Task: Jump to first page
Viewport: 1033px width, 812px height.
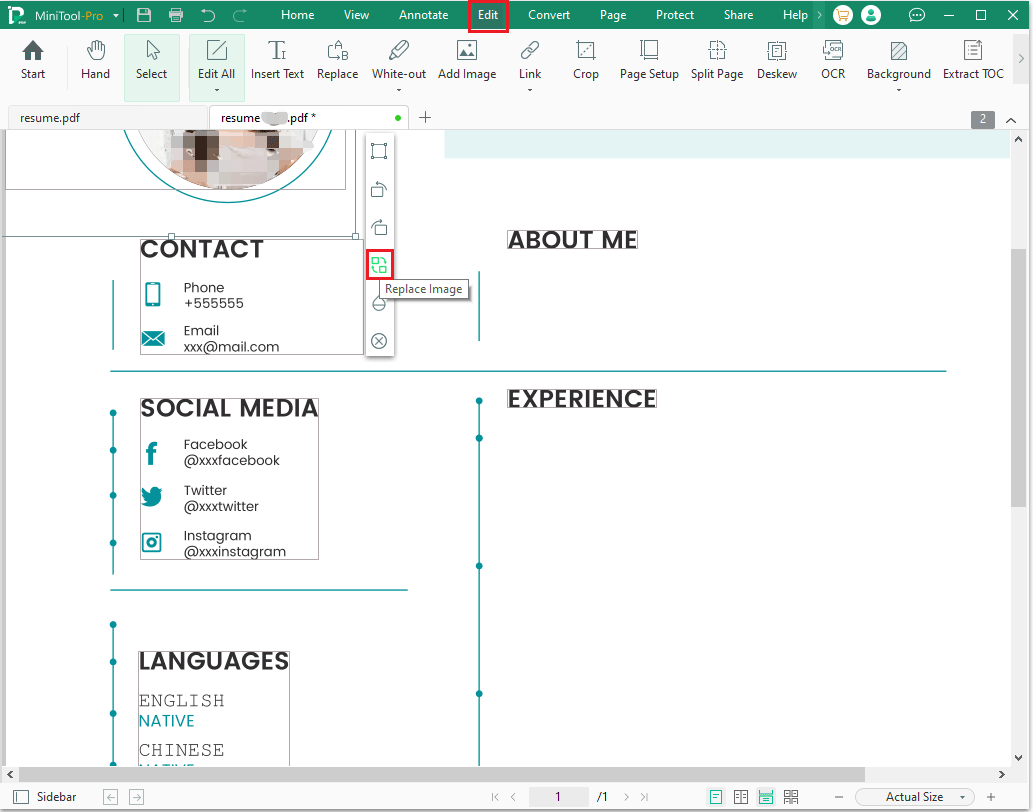Action: [x=495, y=797]
